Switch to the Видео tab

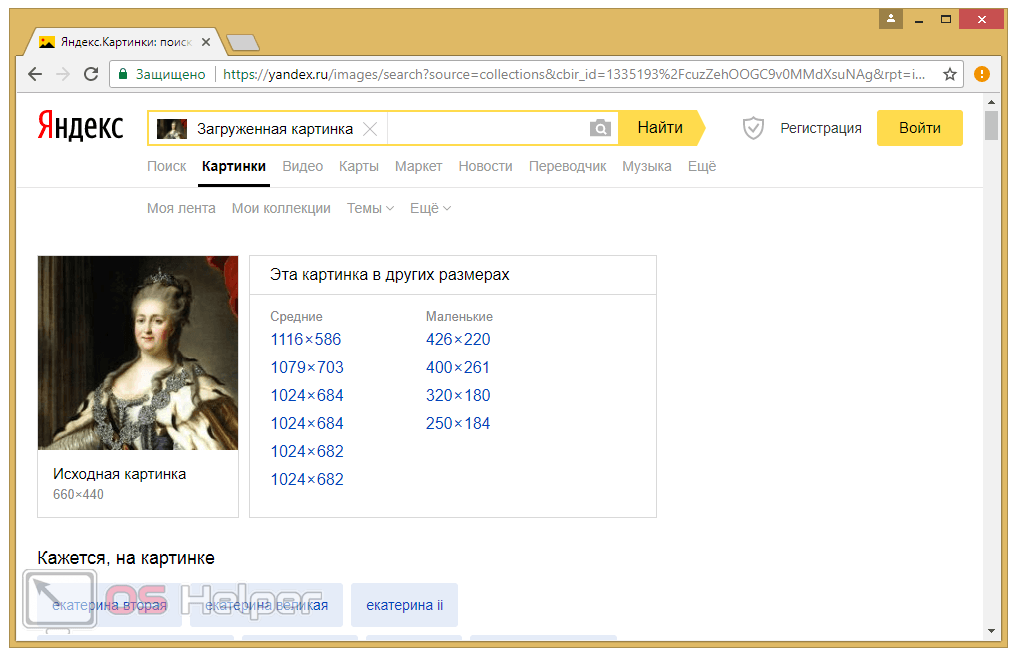(303, 167)
